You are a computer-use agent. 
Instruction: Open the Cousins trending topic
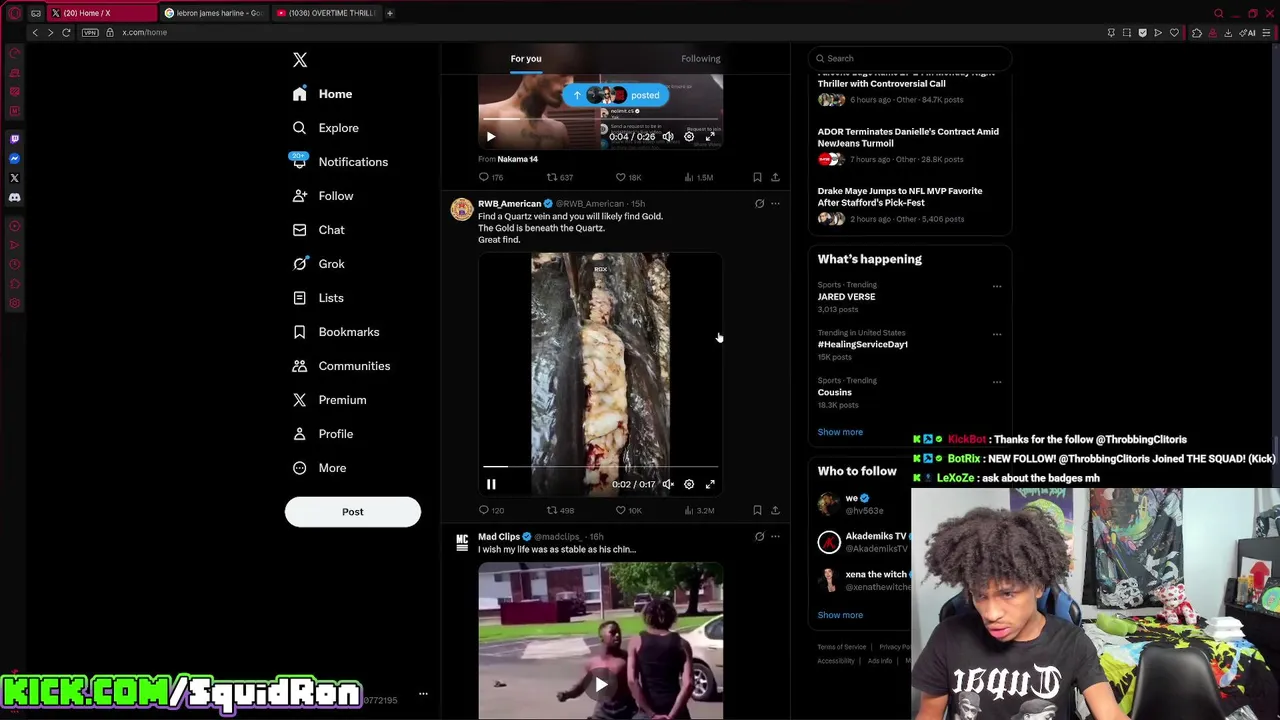pos(834,393)
